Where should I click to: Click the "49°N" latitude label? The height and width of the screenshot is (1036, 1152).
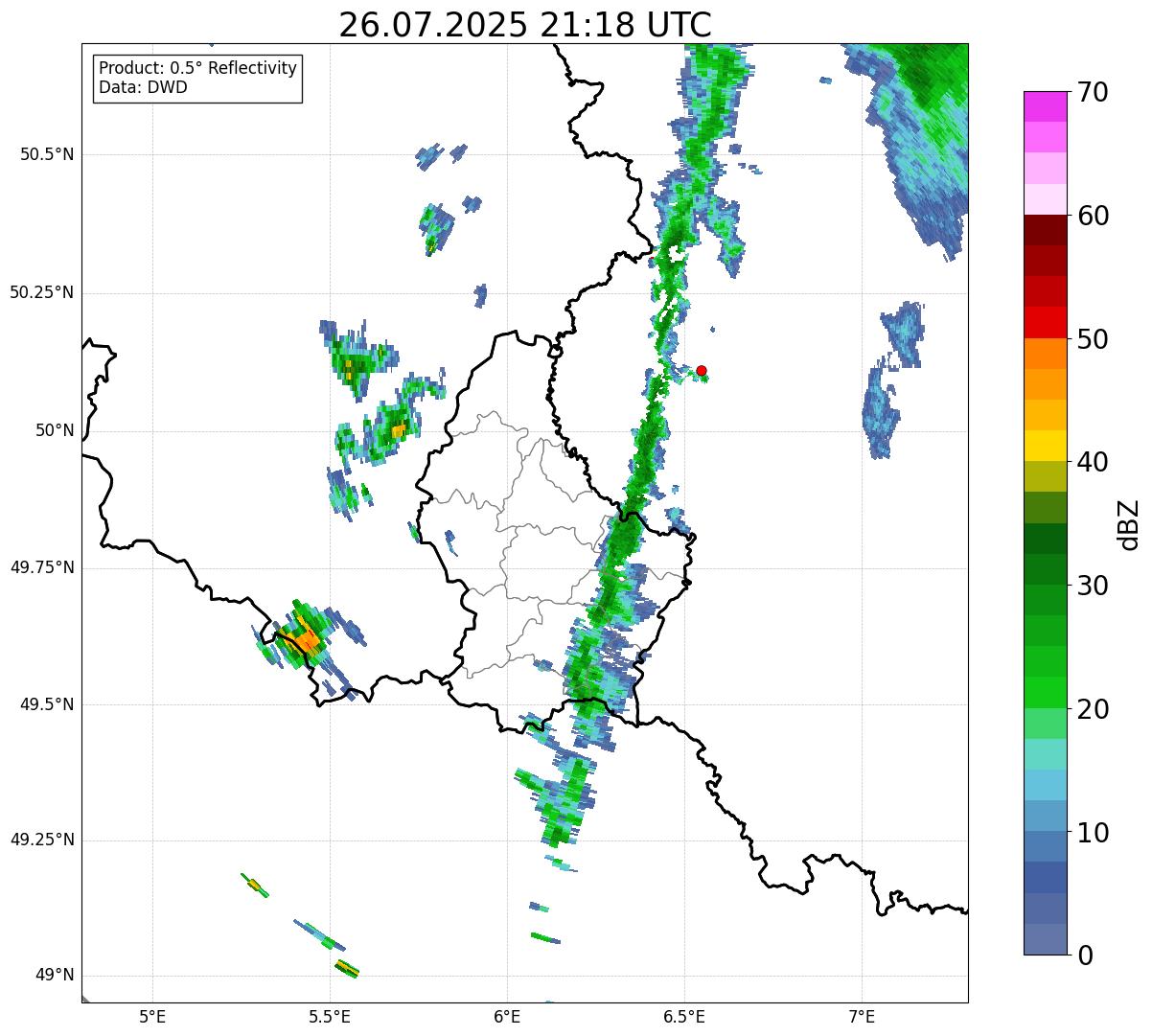55,976
